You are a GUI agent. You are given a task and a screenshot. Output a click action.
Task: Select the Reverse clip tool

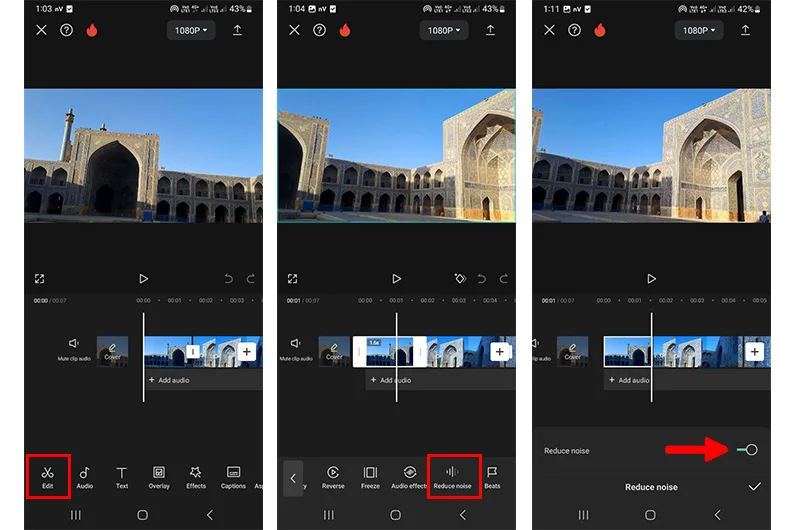[x=333, y=477]
